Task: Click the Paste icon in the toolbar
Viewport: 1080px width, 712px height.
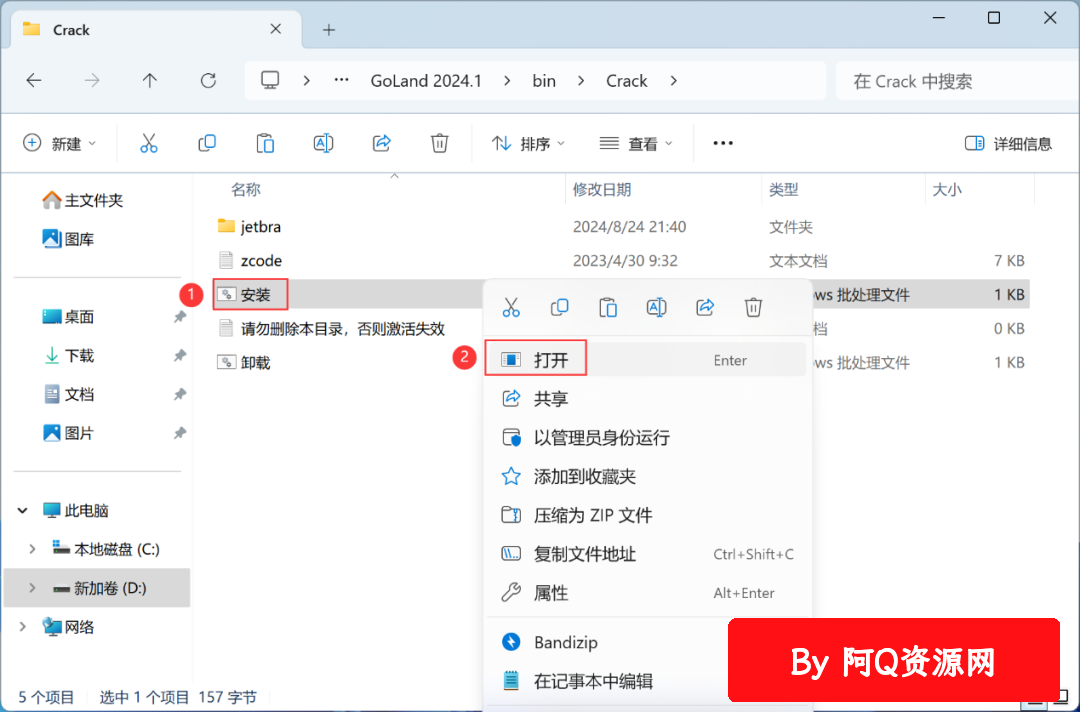Action: tap(265, 143)
